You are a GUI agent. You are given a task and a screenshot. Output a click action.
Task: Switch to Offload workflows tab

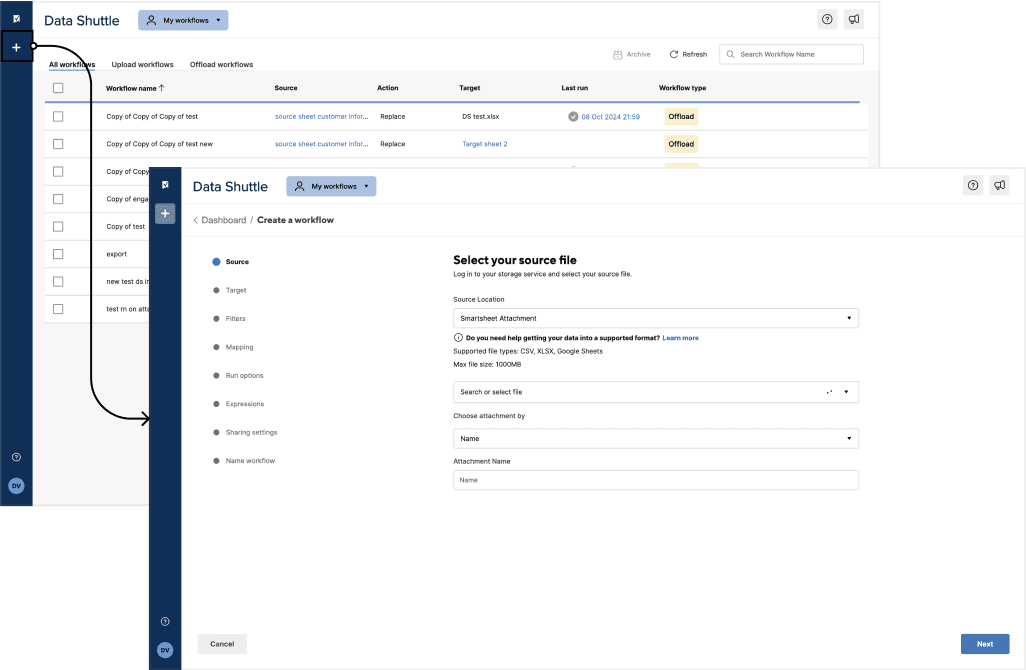(221, 64)
